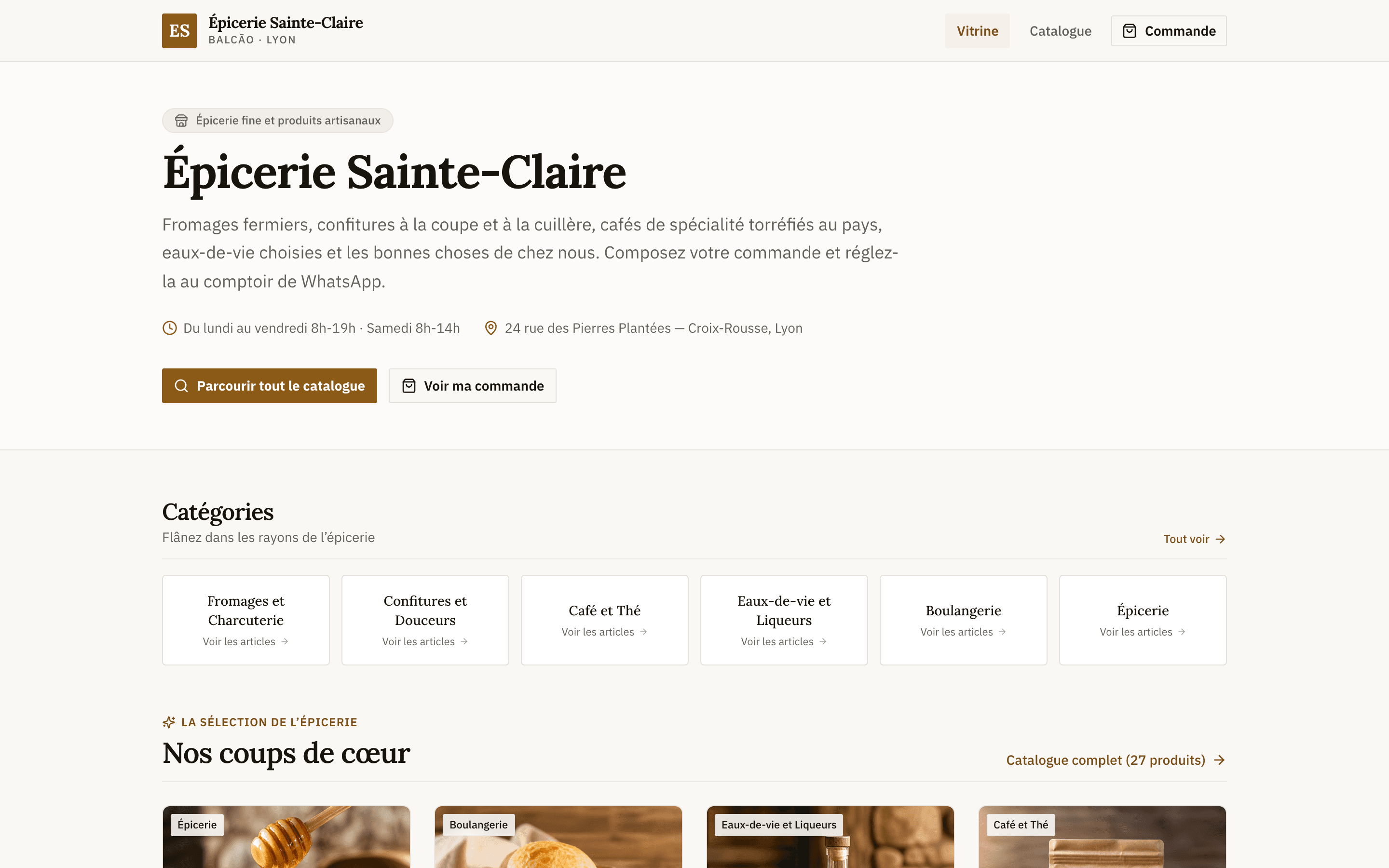The width and height of the screenshot is (1389, 868).
Task: Click the large Épicerie Sainte-Claire title
Action: (395, 171)
